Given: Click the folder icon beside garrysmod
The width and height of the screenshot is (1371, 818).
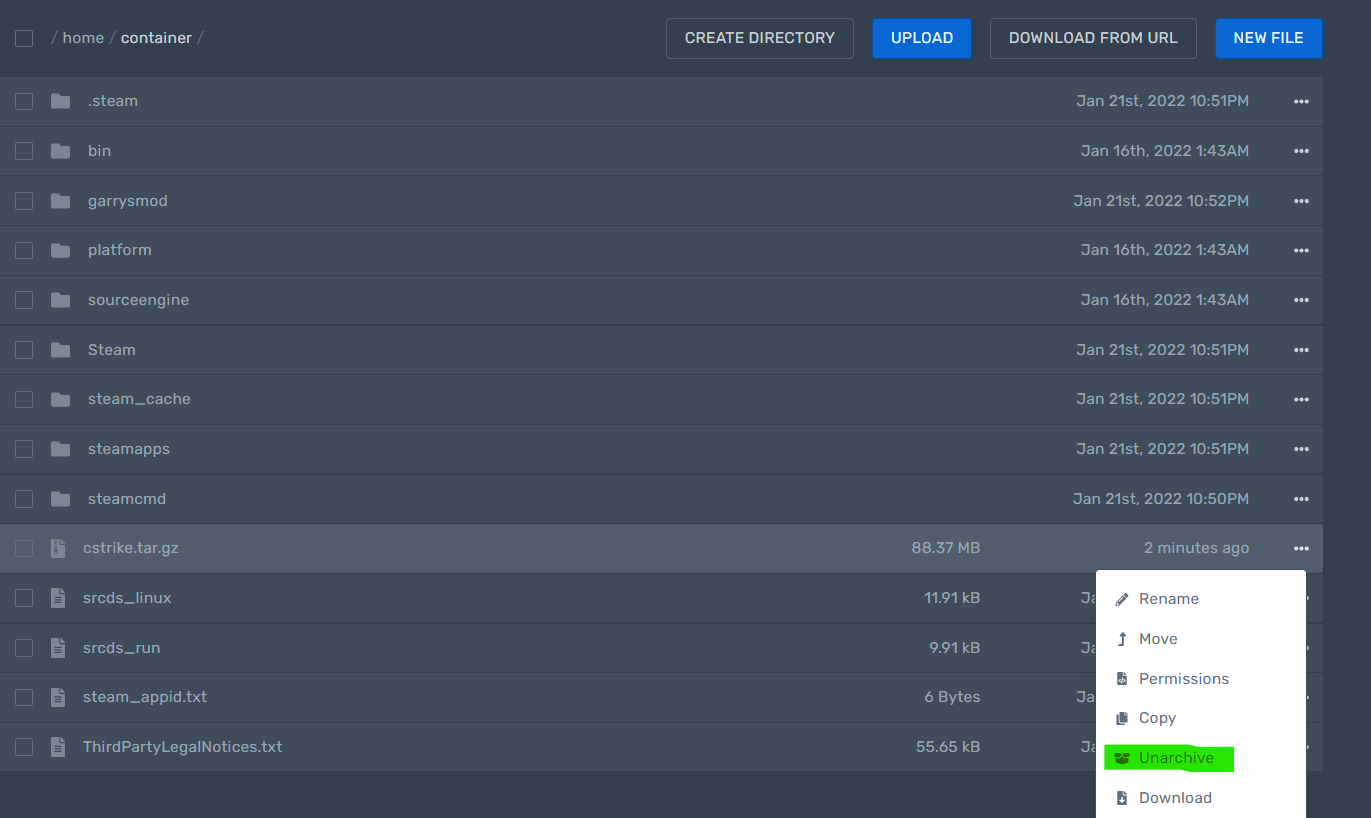Looking at the screenshot, I should (x=59, y=200).
